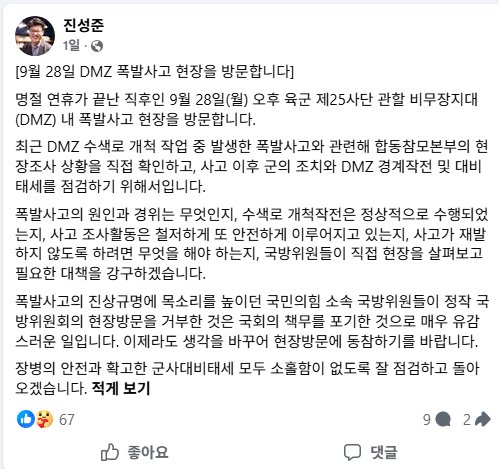This screenshot has height=469, width=499.
Task: Click the paragraph beginning 최근 DMZ 수색로
Action: [252, 166]
